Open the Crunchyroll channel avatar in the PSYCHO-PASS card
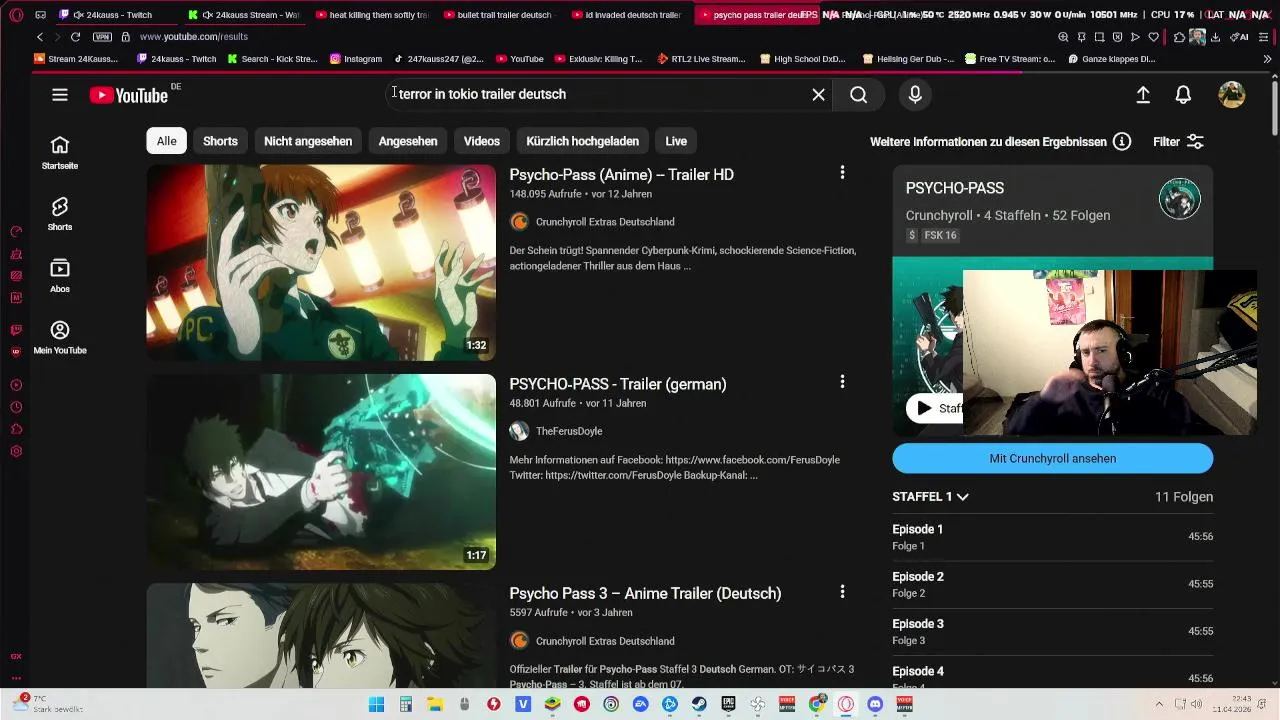 [1179, 199]
